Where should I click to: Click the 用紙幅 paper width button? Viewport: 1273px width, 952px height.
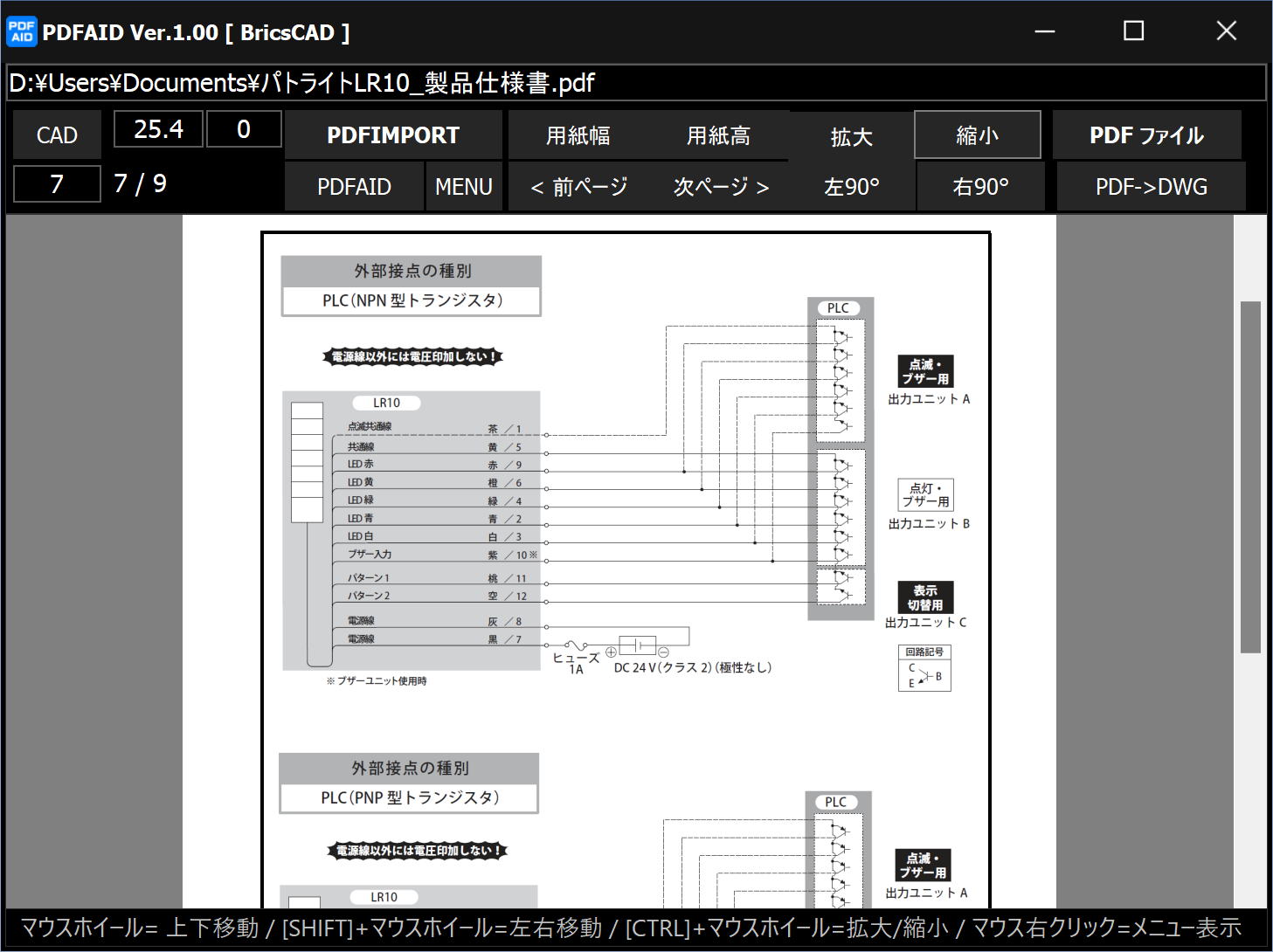click(x=578, y=135)
